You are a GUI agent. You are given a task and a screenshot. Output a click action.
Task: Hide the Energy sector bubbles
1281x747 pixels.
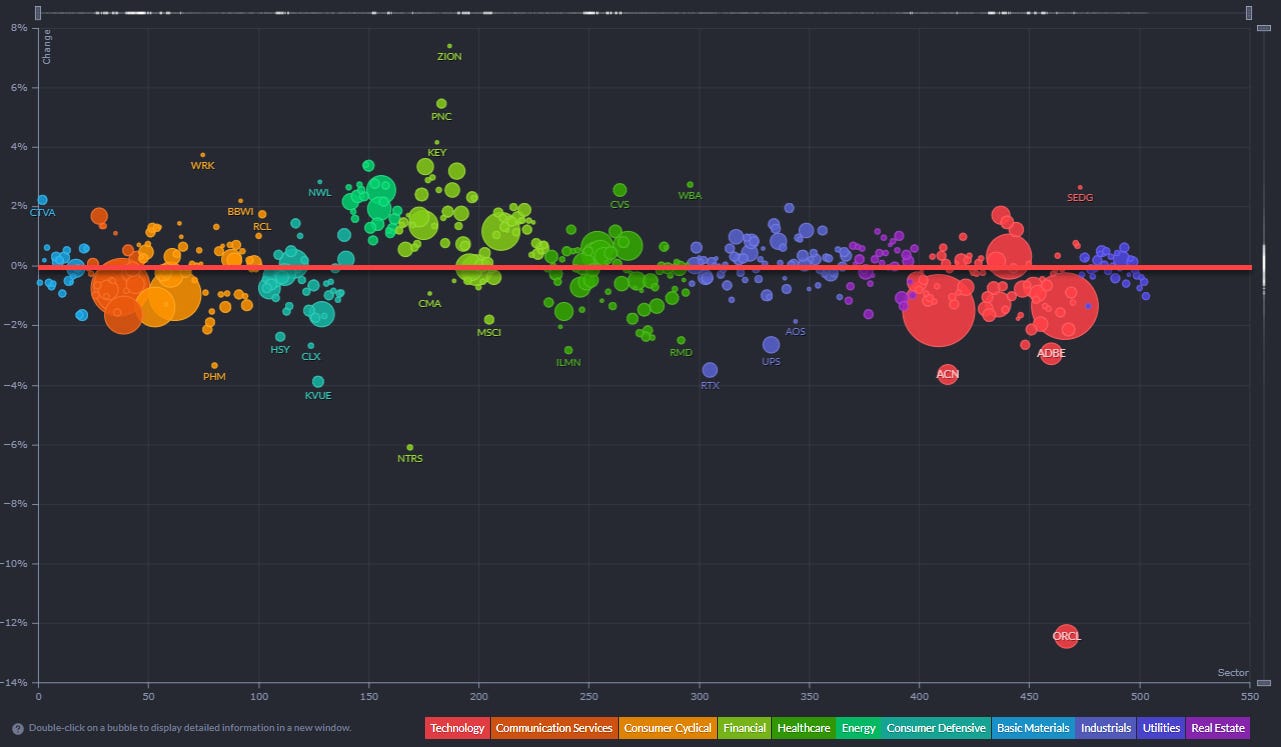click(x=858, y=728)
